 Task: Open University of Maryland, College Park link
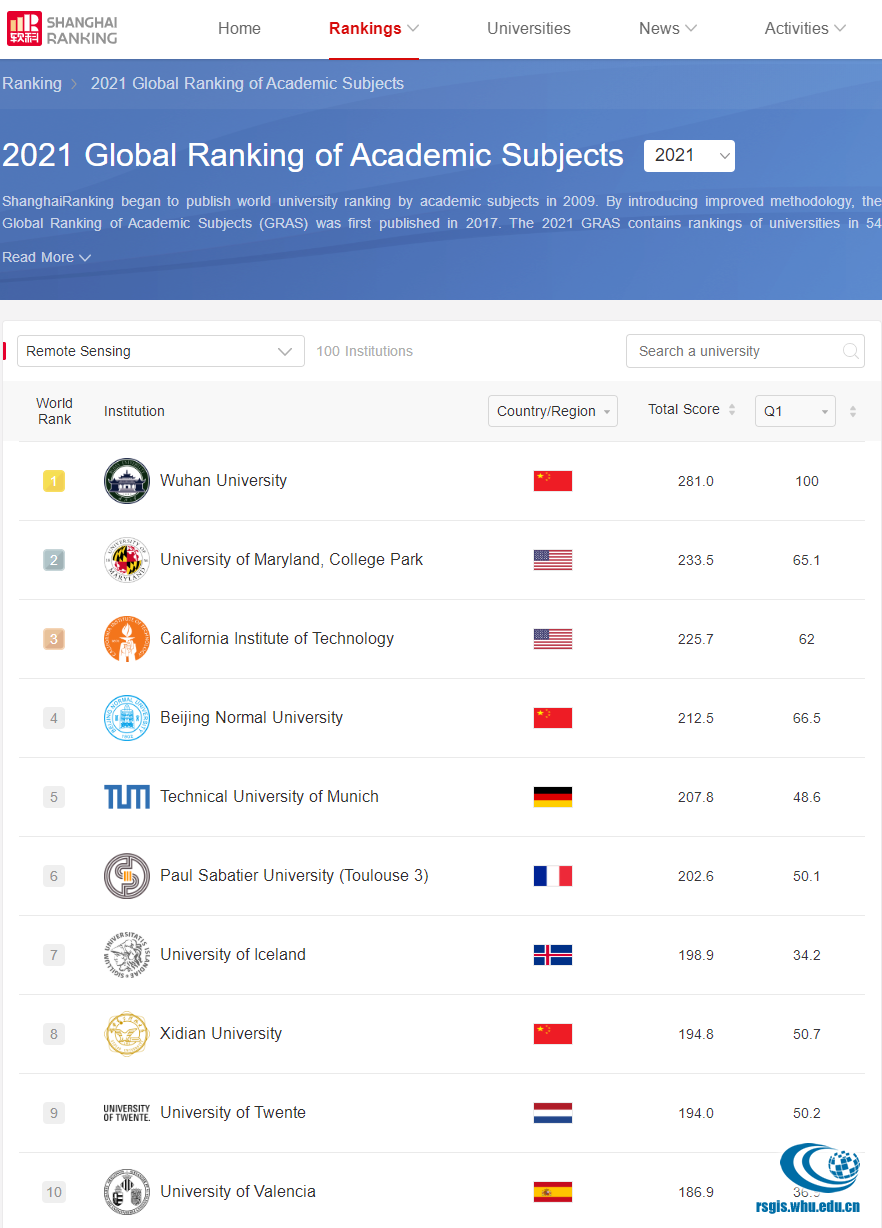tap(291, 560)
